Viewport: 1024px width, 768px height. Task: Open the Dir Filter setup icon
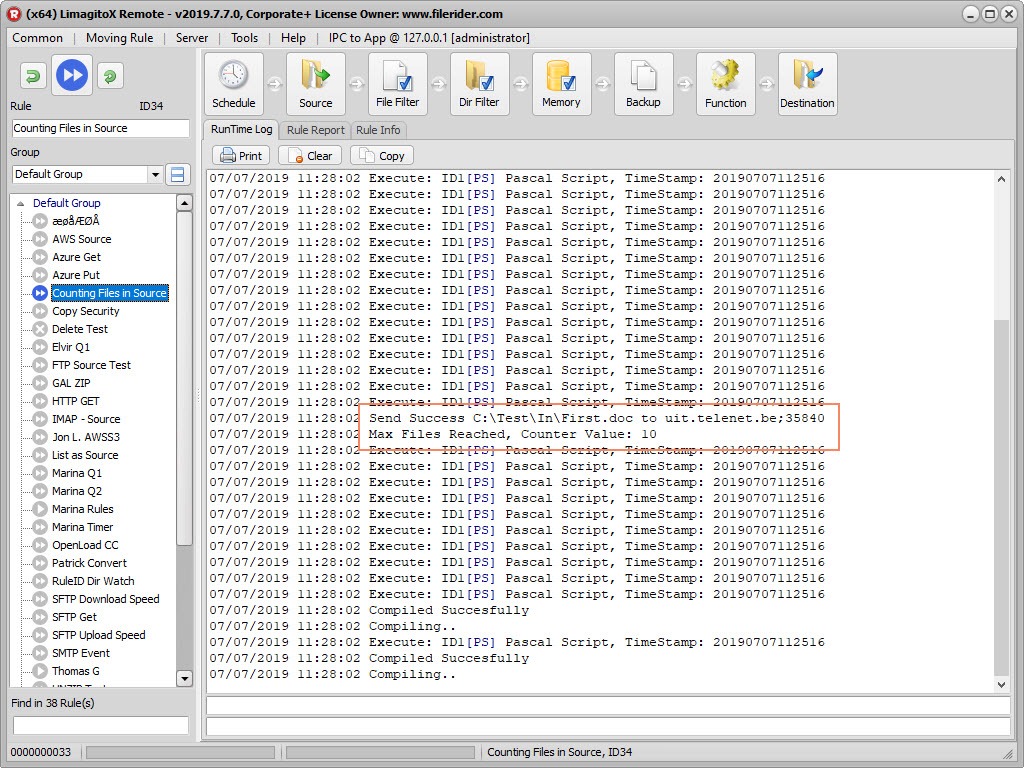click(479, 84)
